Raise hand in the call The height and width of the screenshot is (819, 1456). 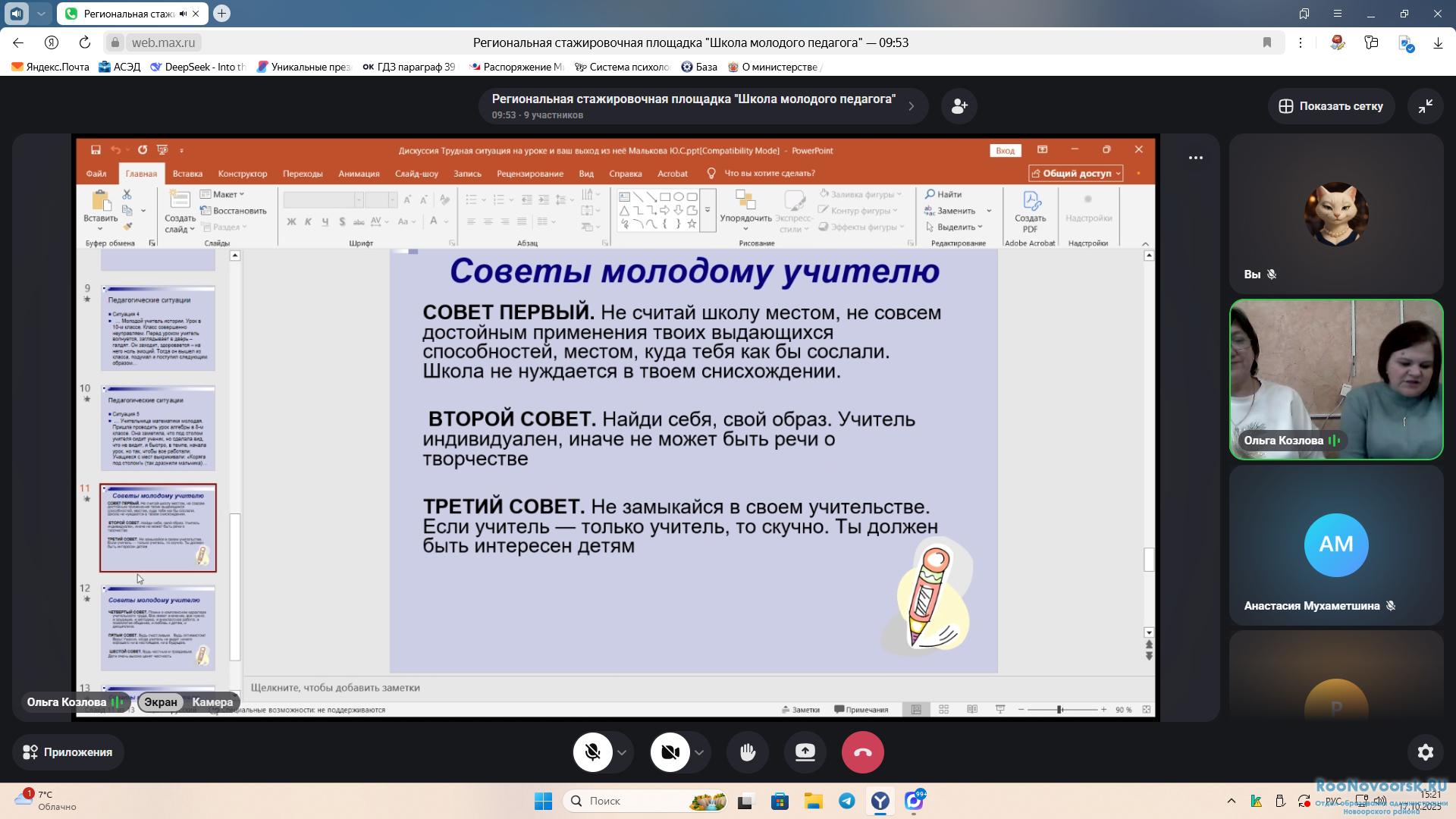click(x=748, y=752)
